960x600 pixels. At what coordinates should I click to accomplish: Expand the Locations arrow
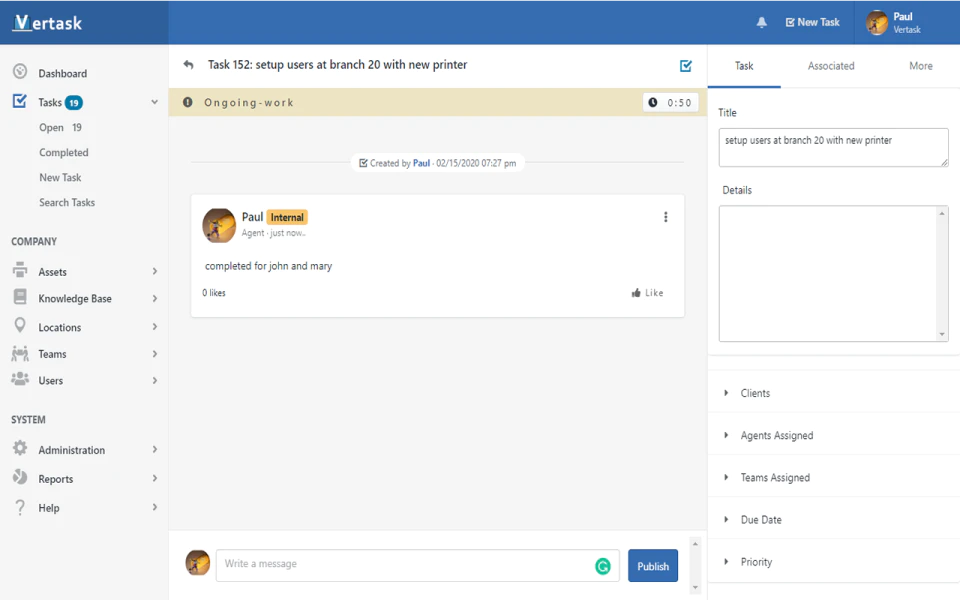point(155,327)
